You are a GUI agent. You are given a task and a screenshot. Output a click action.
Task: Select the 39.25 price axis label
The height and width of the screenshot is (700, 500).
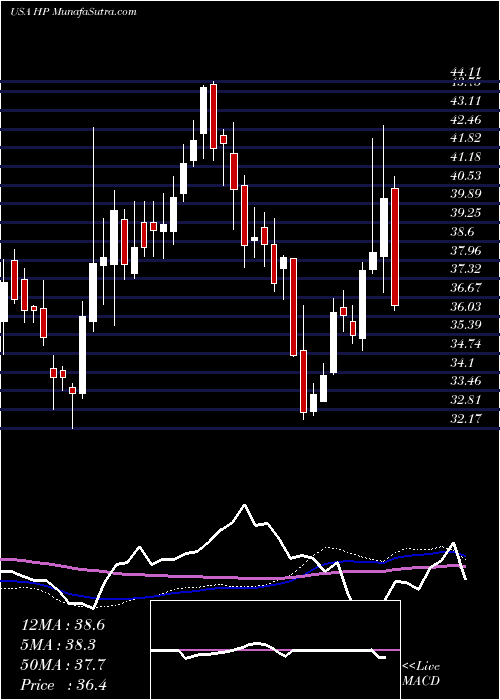(x=465, y=213)
